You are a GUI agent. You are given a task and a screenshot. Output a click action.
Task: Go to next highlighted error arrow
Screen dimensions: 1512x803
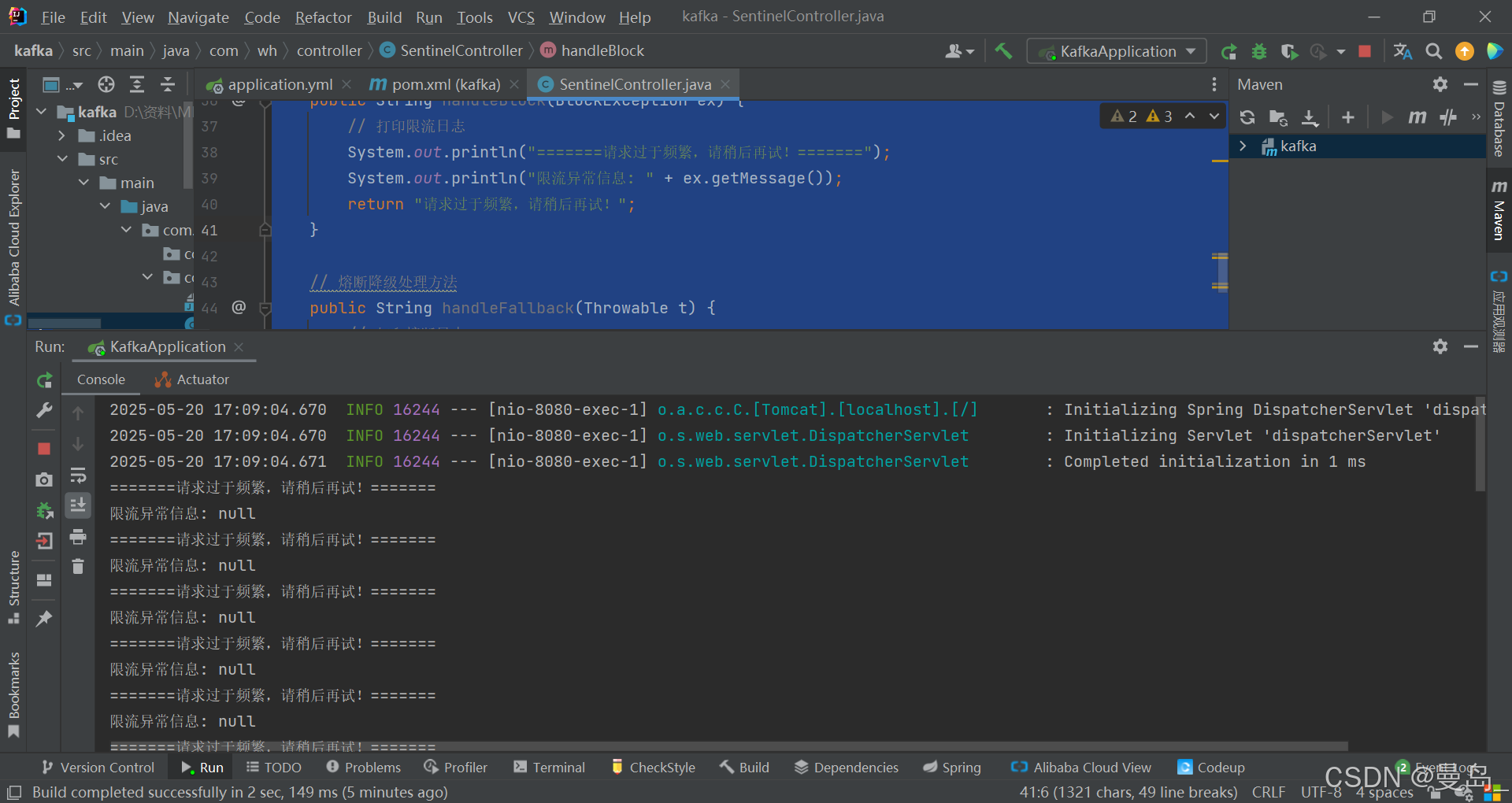pyautogui.click(x=1214, y=116)
